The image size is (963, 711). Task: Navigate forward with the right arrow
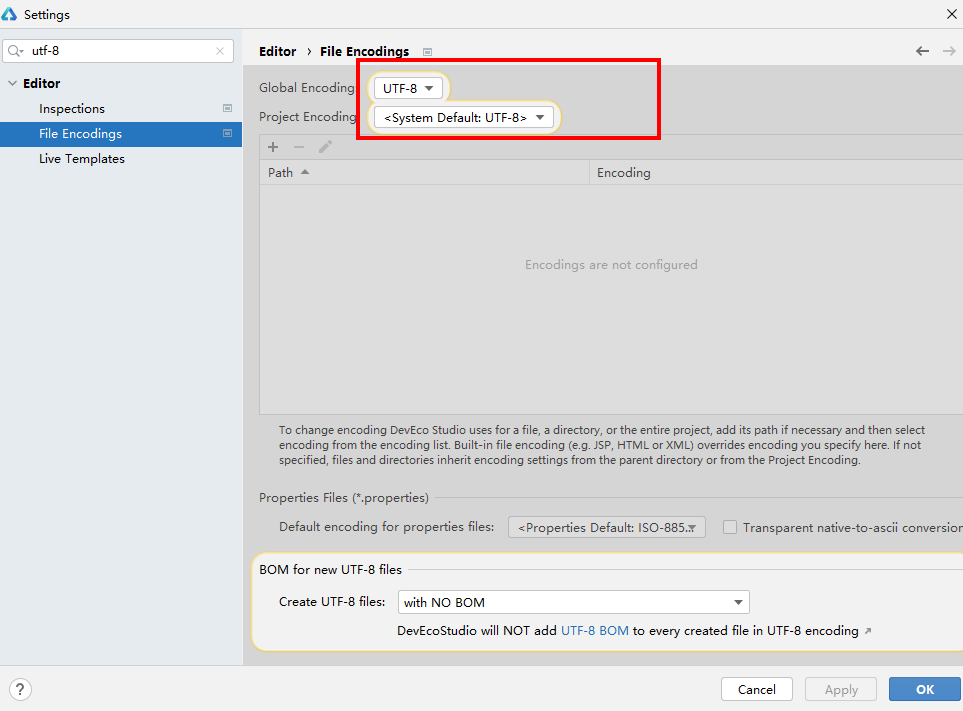pos(949,51)
